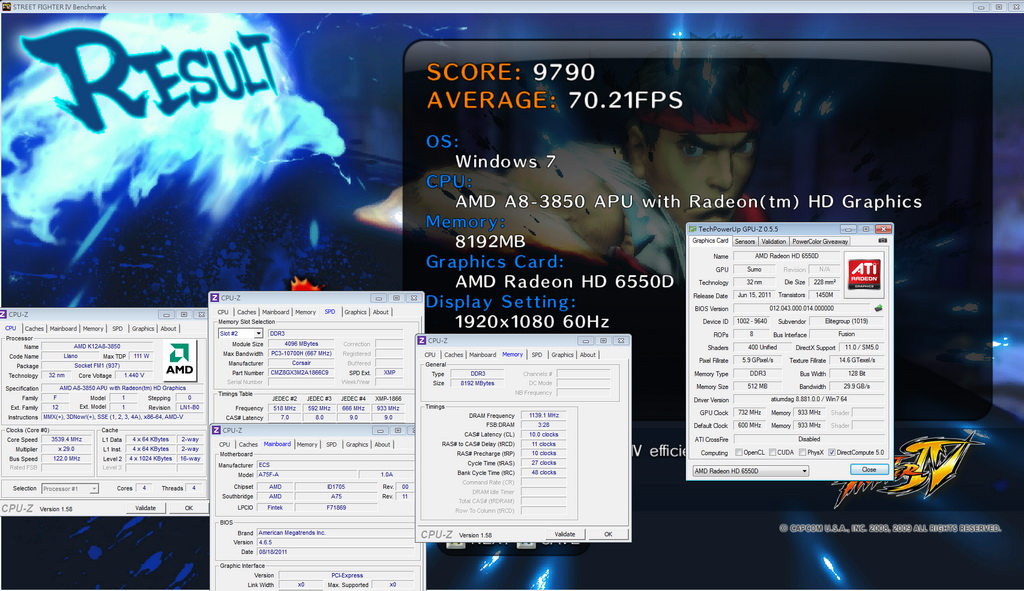Click the BIOS Version value 012.043.000.014.000000
This screenshot has height=591, width=1024.
click(x=801, y=308)
